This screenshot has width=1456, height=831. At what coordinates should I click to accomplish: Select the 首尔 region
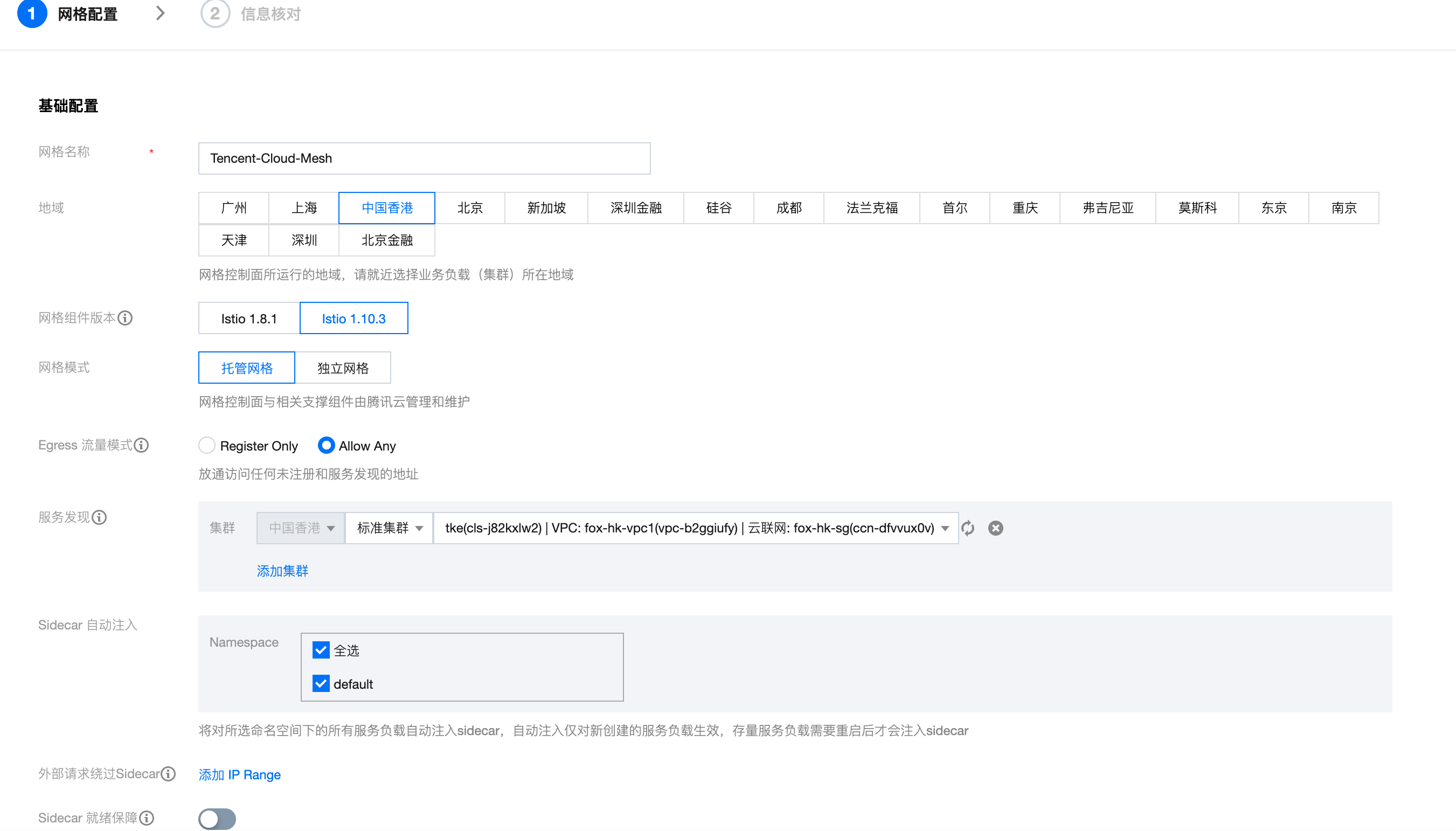(x=955, y=208)
